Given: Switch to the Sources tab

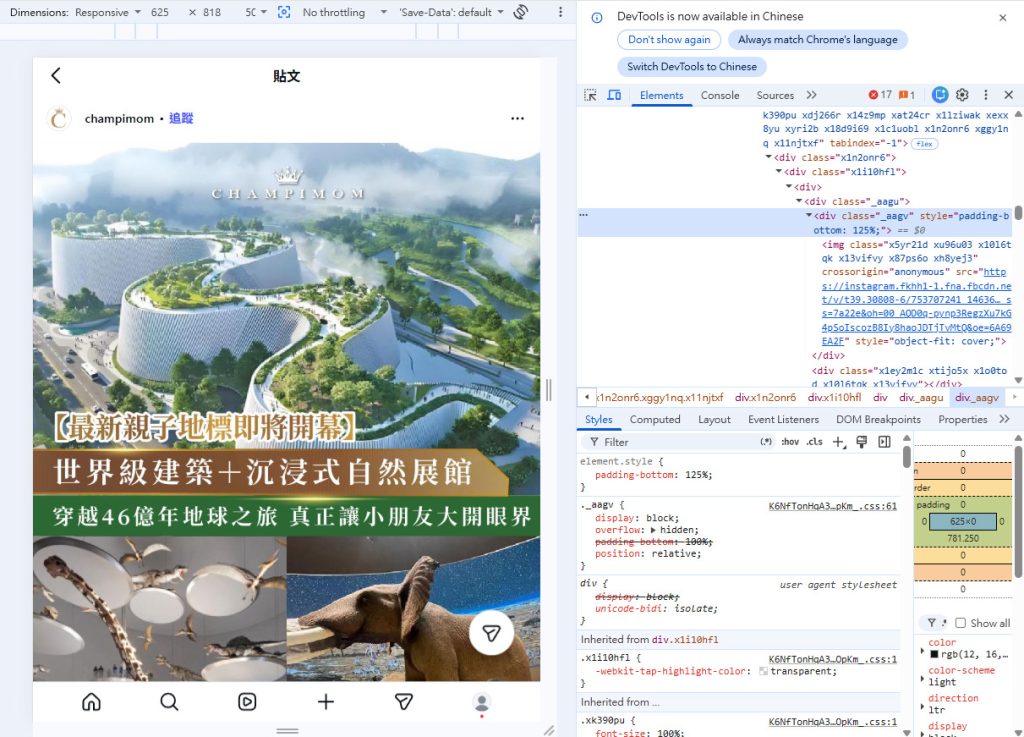Looking at the screenshot, I should click(775, 95).
